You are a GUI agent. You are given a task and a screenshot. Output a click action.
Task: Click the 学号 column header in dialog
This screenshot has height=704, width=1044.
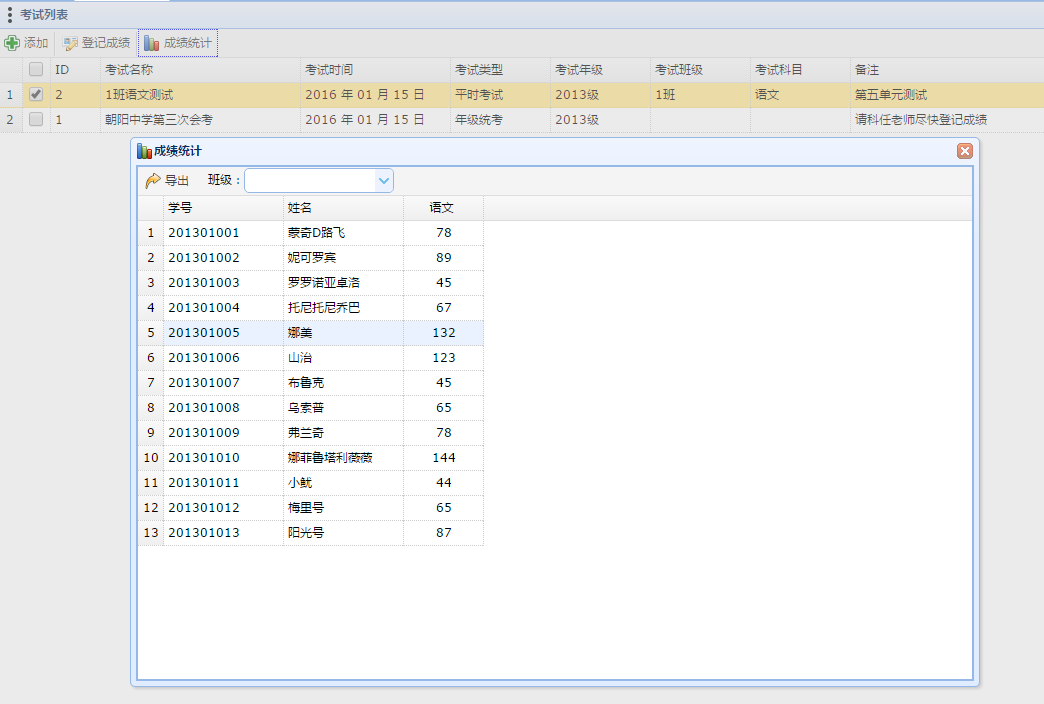(223, 208)
